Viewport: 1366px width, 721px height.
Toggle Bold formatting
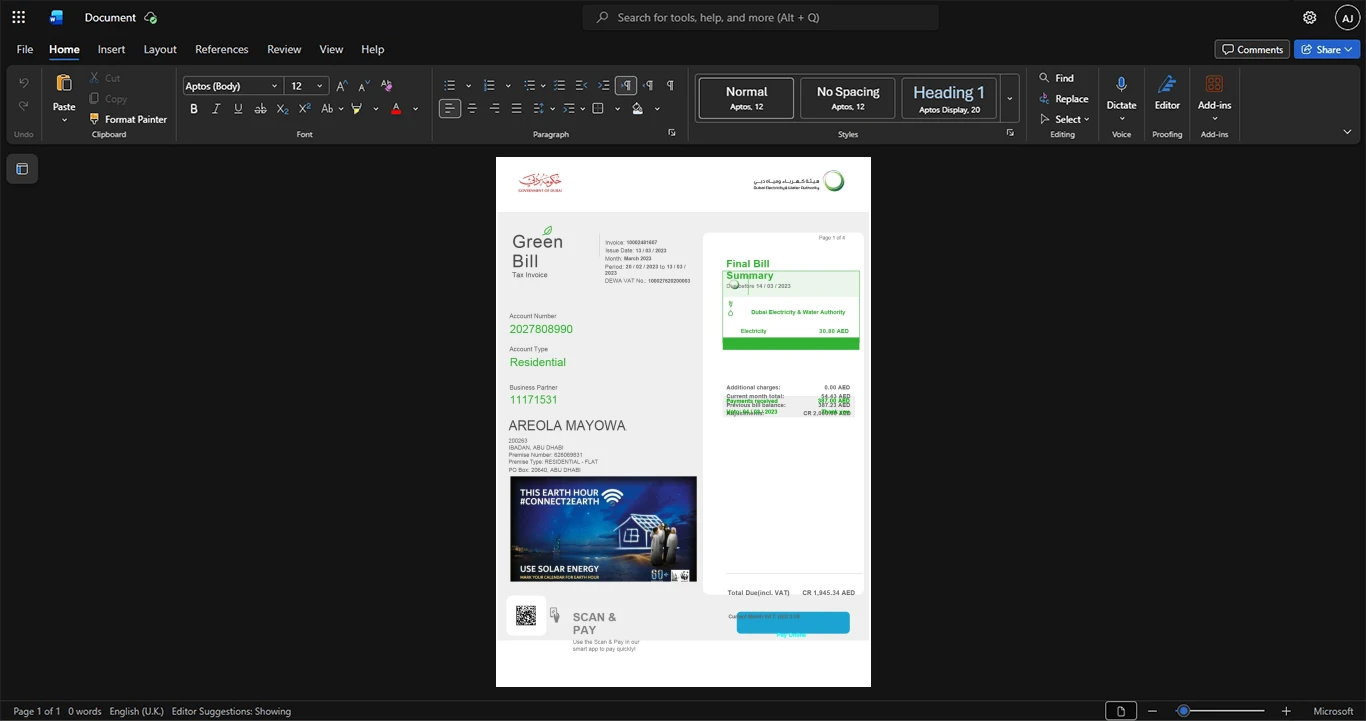[x=194, y=108]
